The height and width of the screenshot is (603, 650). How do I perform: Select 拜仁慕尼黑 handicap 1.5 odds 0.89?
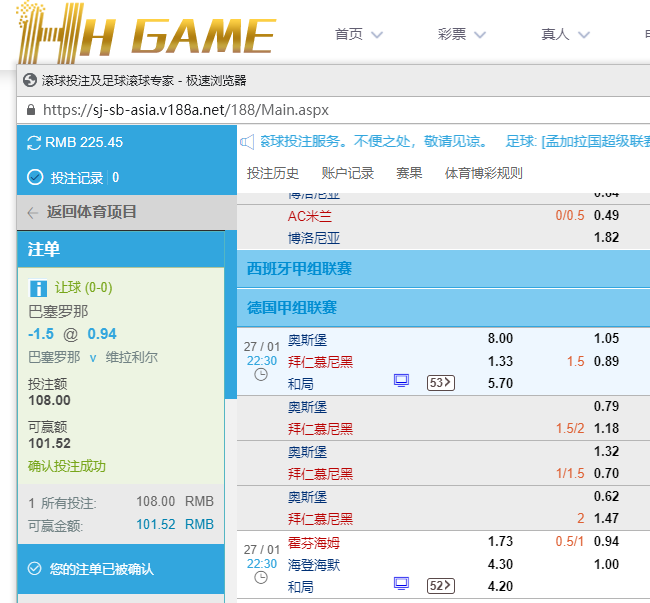pyautogui.click(x=606, y=361)
